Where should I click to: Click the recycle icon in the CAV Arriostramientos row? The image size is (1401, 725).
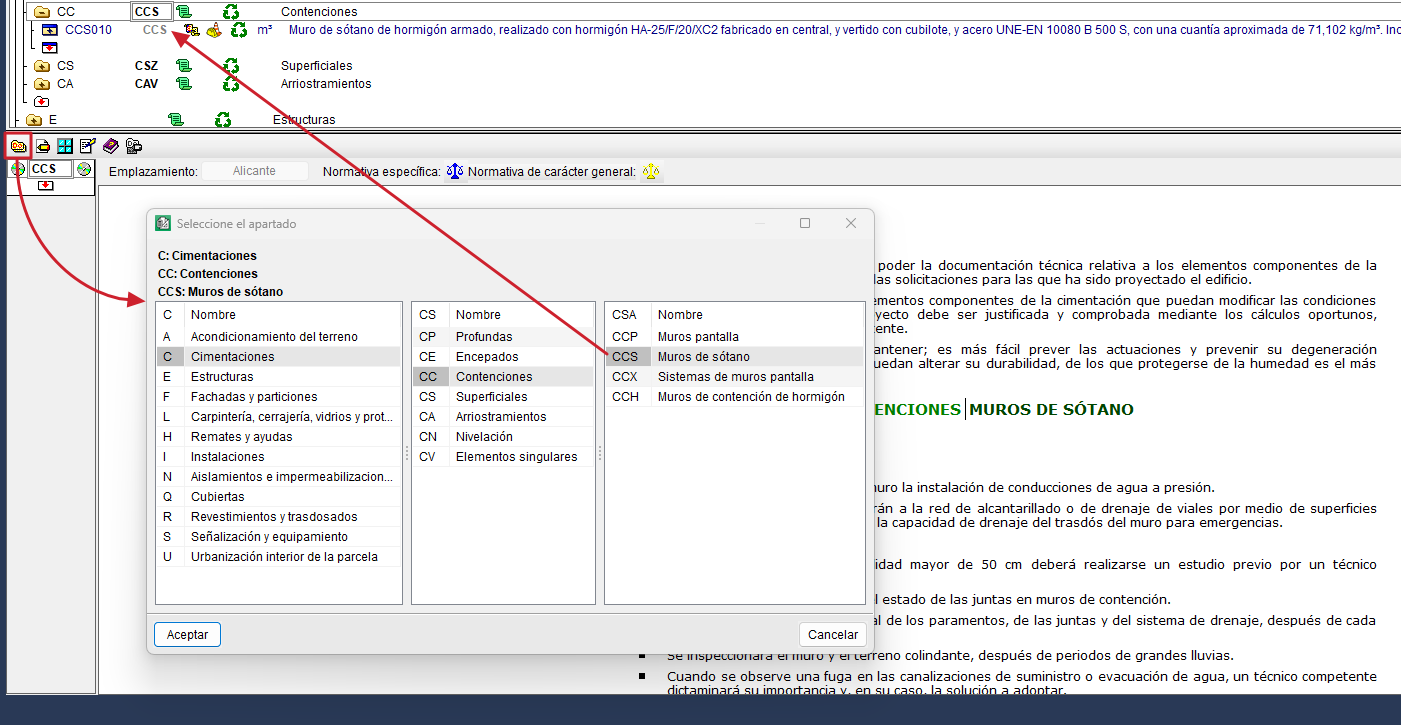point(231,84)
